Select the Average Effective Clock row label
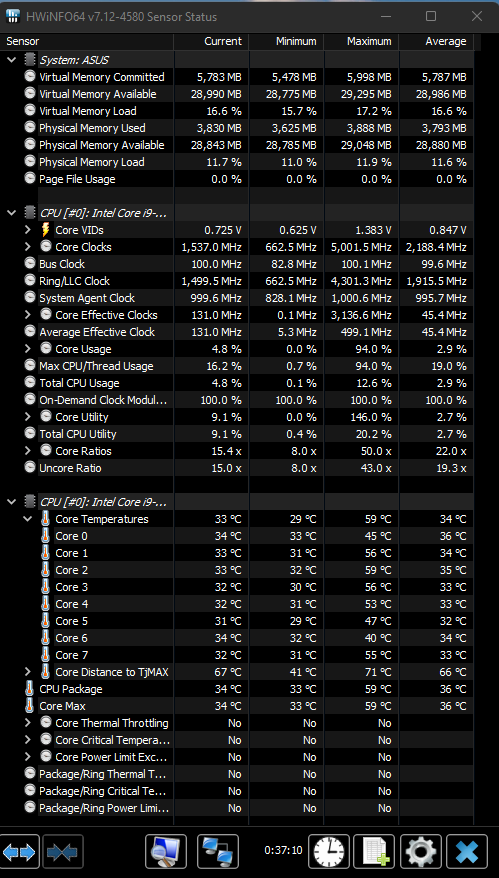Screen dimensions: 499x878 tap(97, 332)
